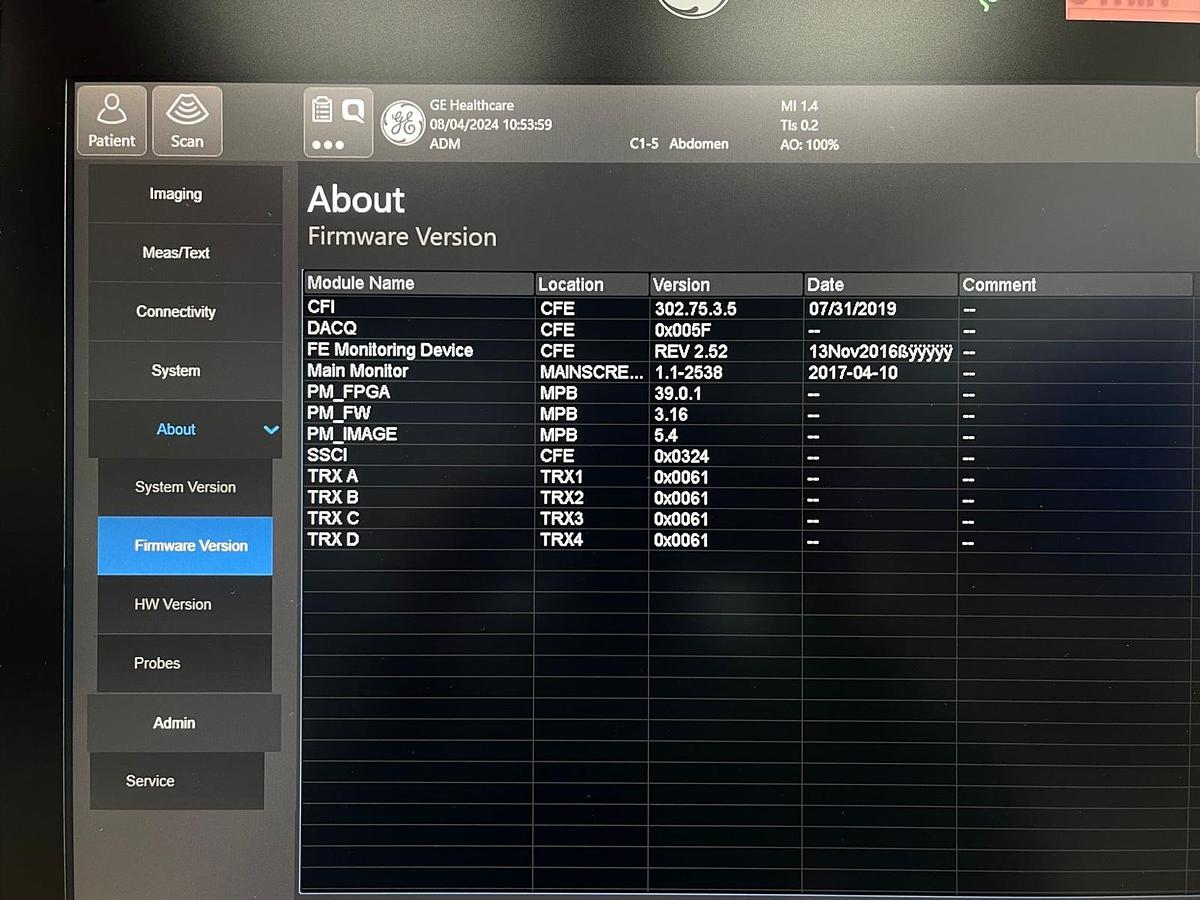
Task: Click the Module Name column header
Action: pyautogui.click(x=361, y=283)
